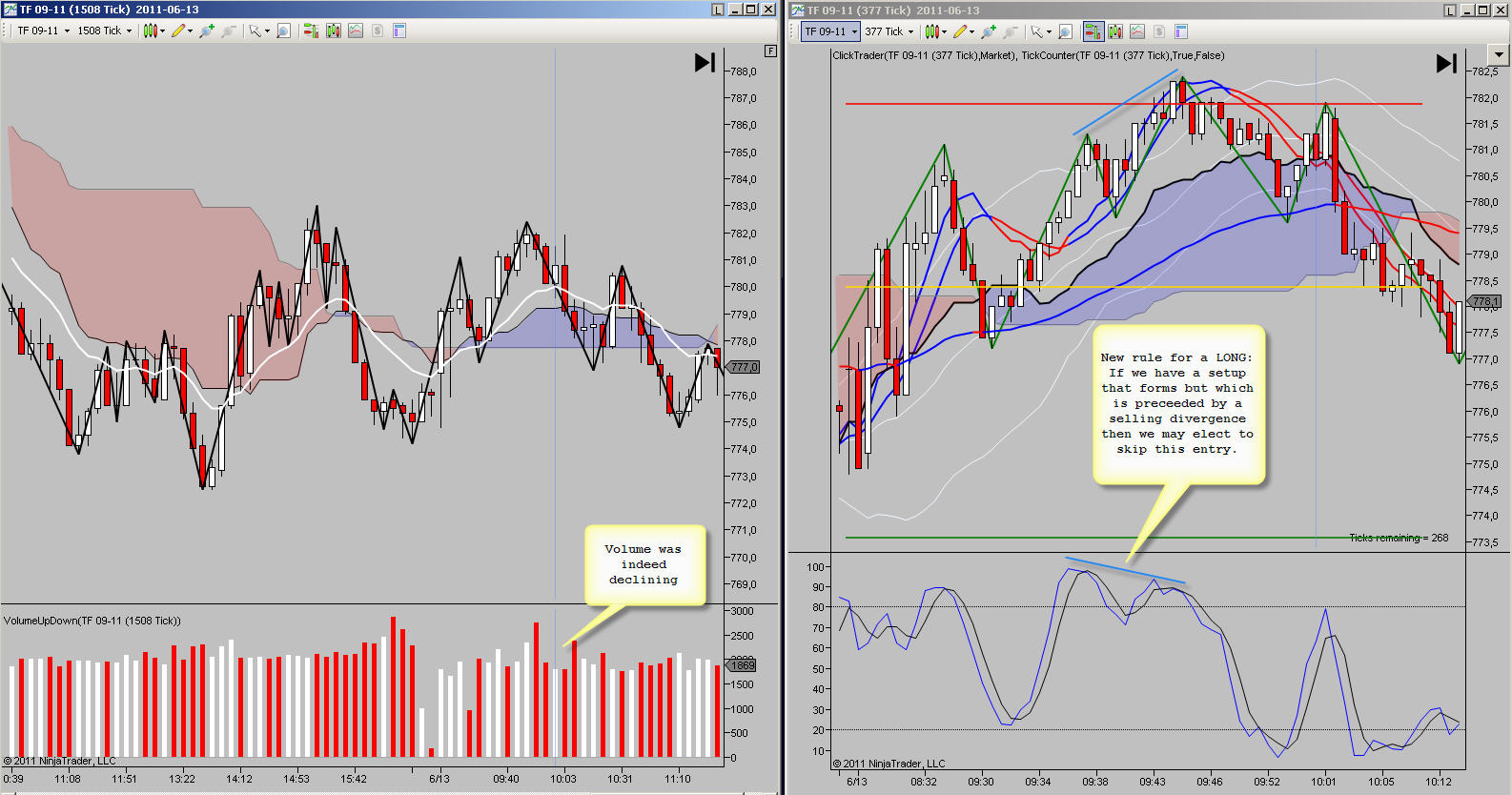Toggle active Chart Trader icon in 377 Tick window
This screenshot has width=1512, height=795.
pyautogui.click(x=1093, y=31)
